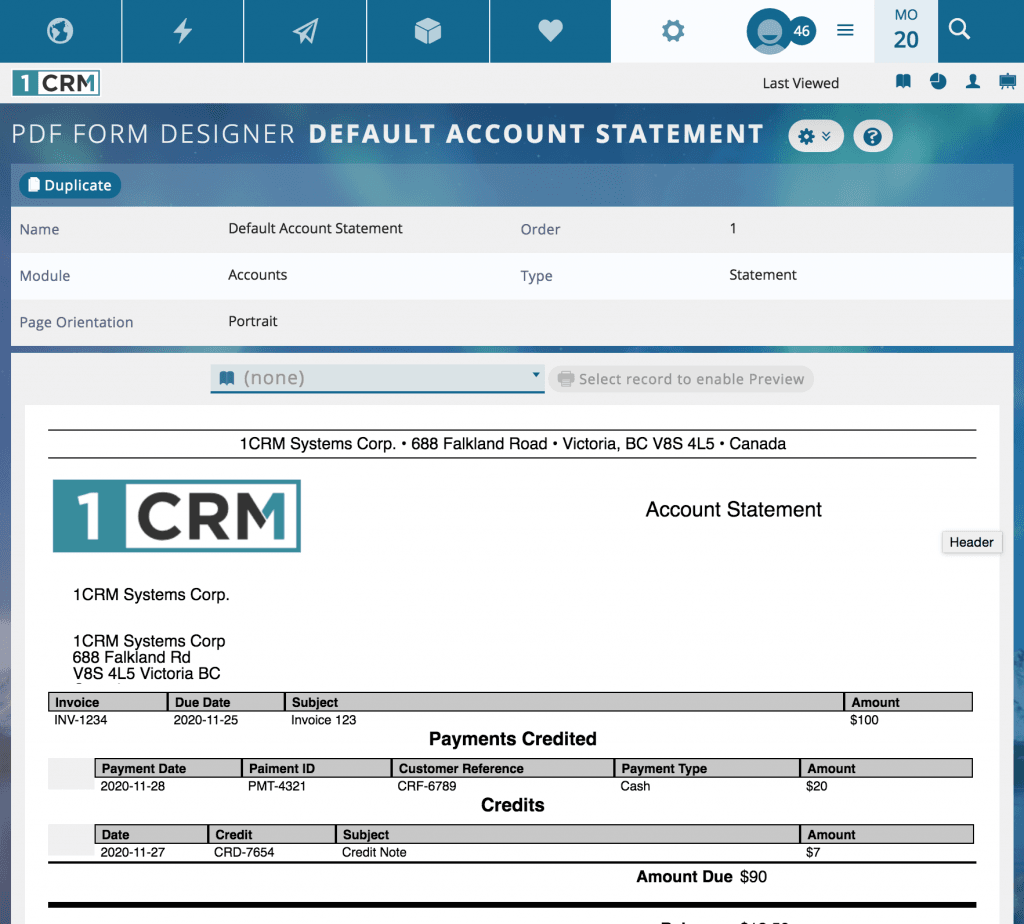The height and width of the screenshot is (924, 1024).
Task: Select the heart favorites icon
Action: point(550,30)
